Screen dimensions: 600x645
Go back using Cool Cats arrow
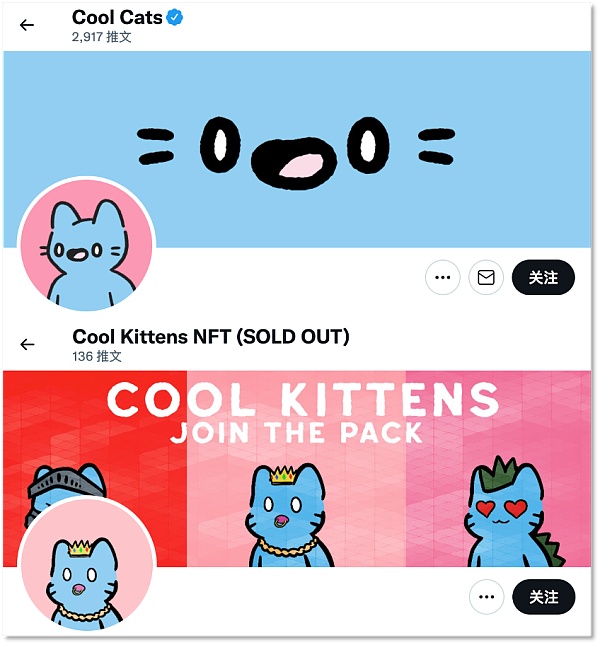(x=27, y=25)
